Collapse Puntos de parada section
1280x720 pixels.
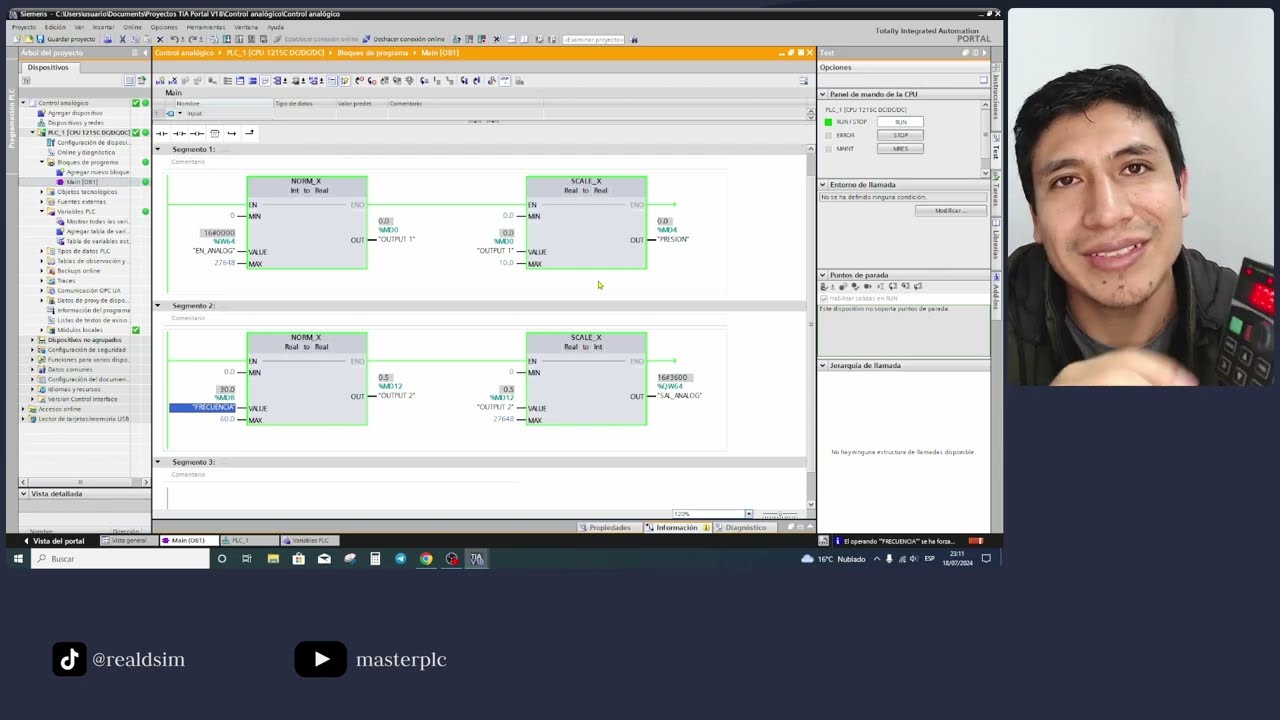pyautogui.click(x=823, y=274)
